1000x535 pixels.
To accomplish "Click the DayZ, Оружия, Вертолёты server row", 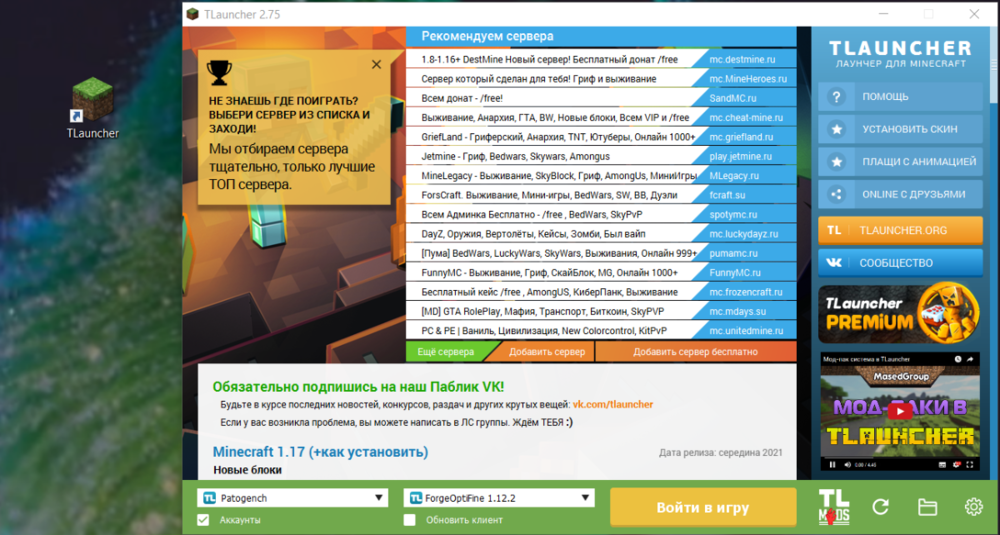I will [601, 234].
